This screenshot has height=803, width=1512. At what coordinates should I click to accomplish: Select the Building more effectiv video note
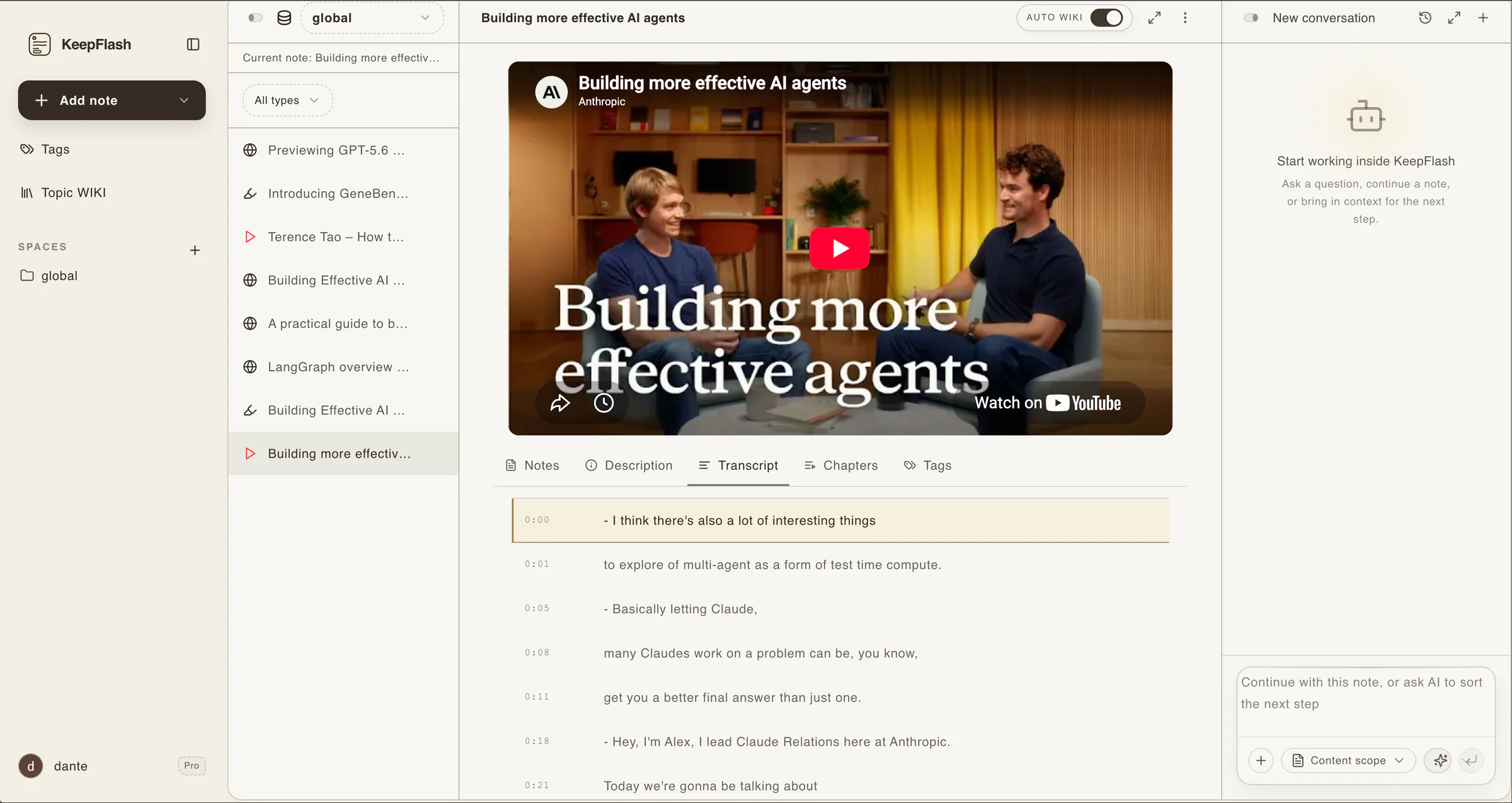click(343, 453)
